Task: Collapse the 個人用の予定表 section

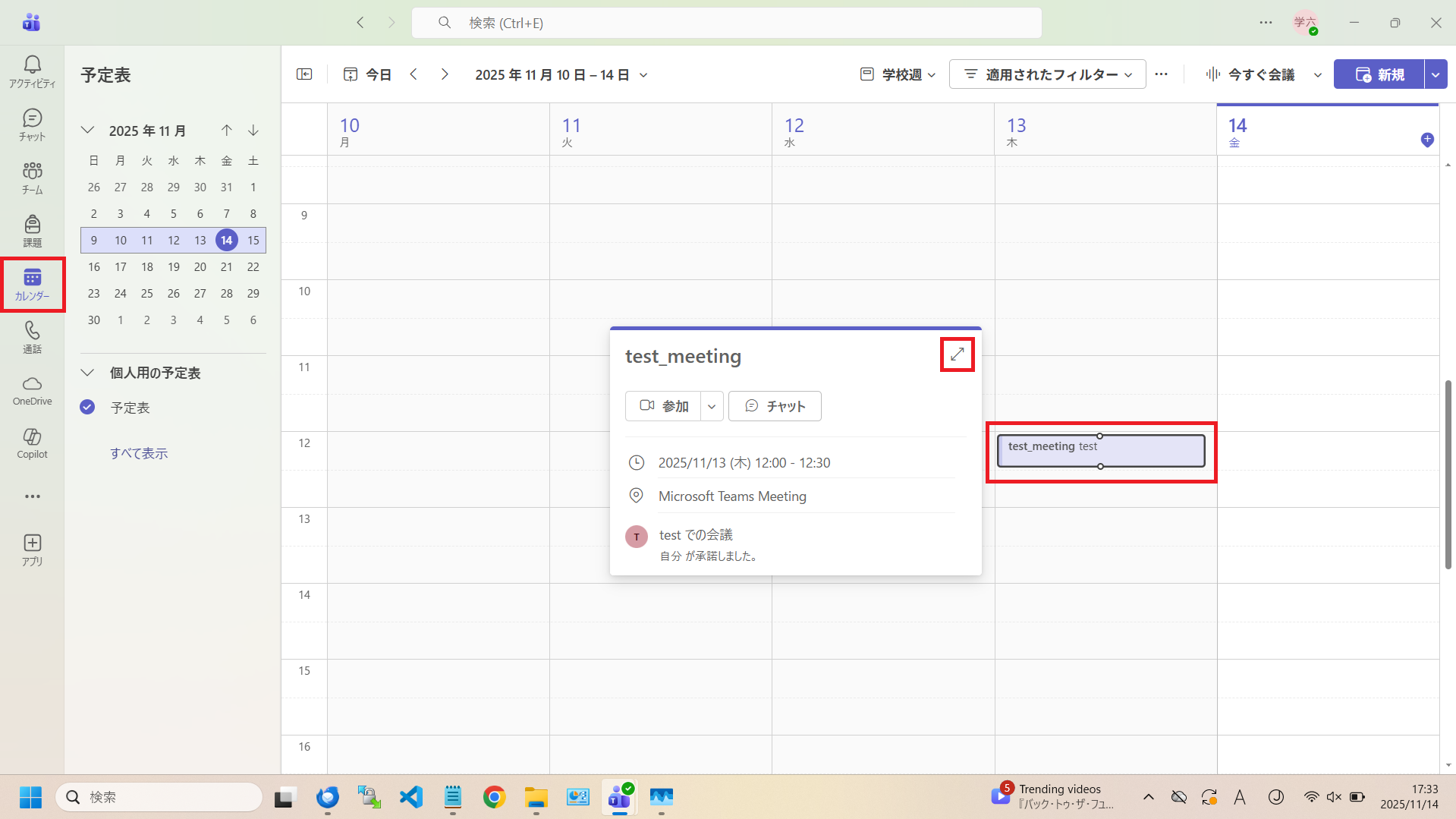Action: pos(88,373)
